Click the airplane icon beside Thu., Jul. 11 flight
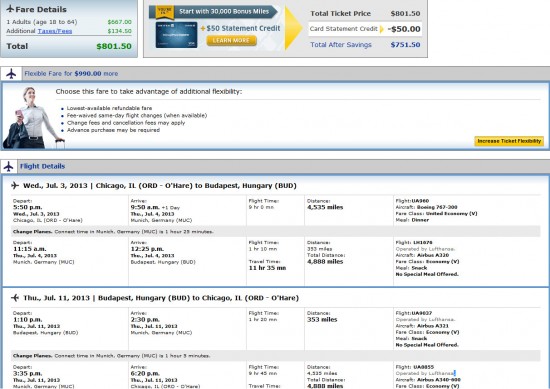 coord(15,298)
